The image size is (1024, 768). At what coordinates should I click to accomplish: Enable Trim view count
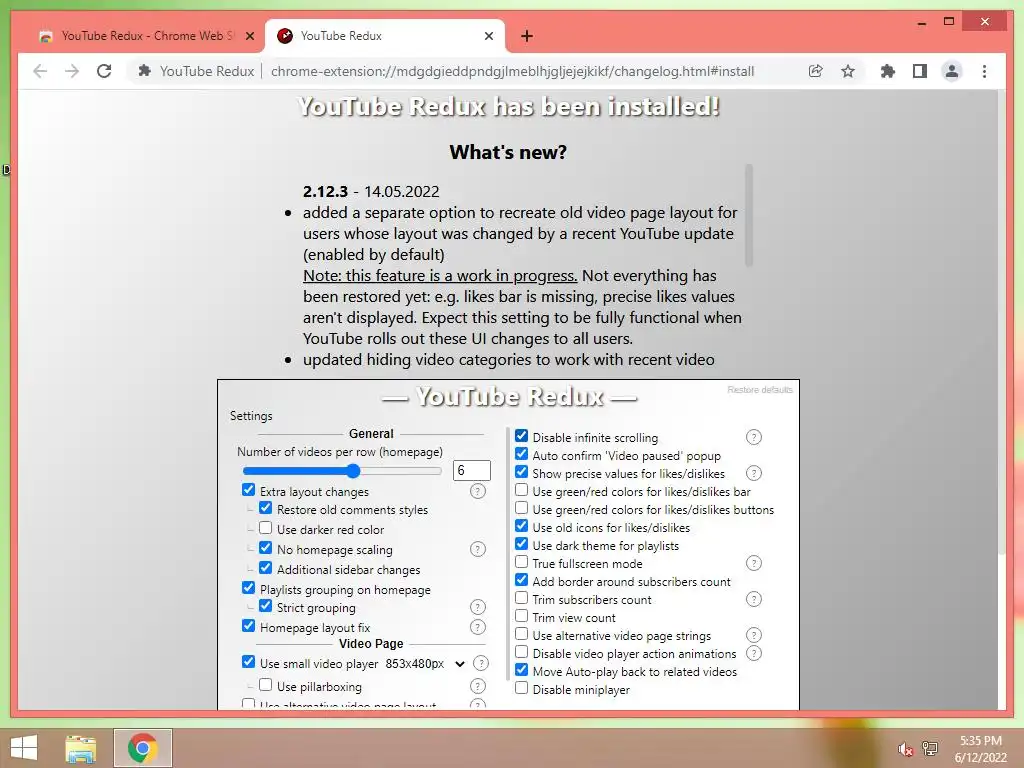point(521,616)
